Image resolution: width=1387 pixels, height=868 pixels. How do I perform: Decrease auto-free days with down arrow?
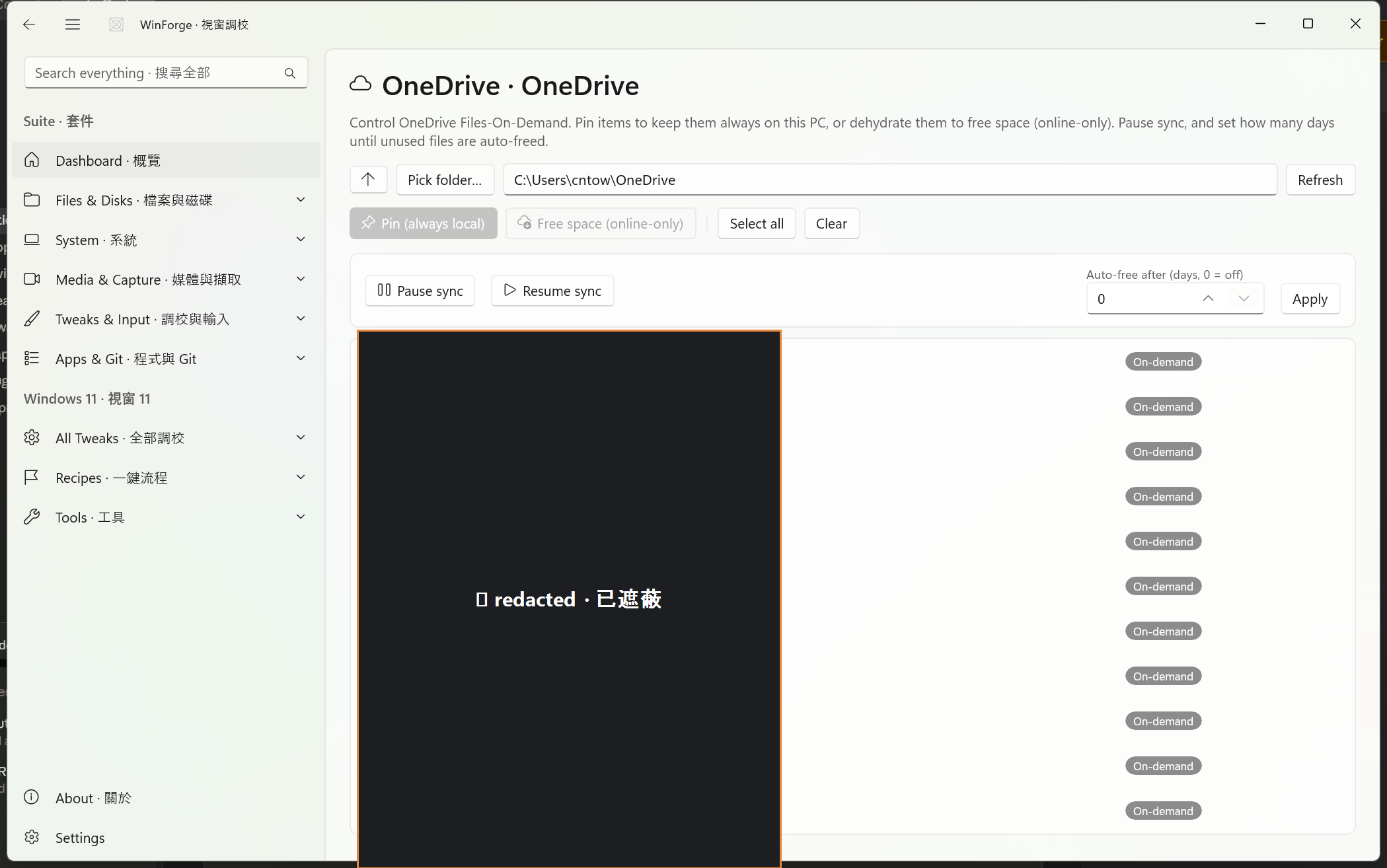point(1244,299)
